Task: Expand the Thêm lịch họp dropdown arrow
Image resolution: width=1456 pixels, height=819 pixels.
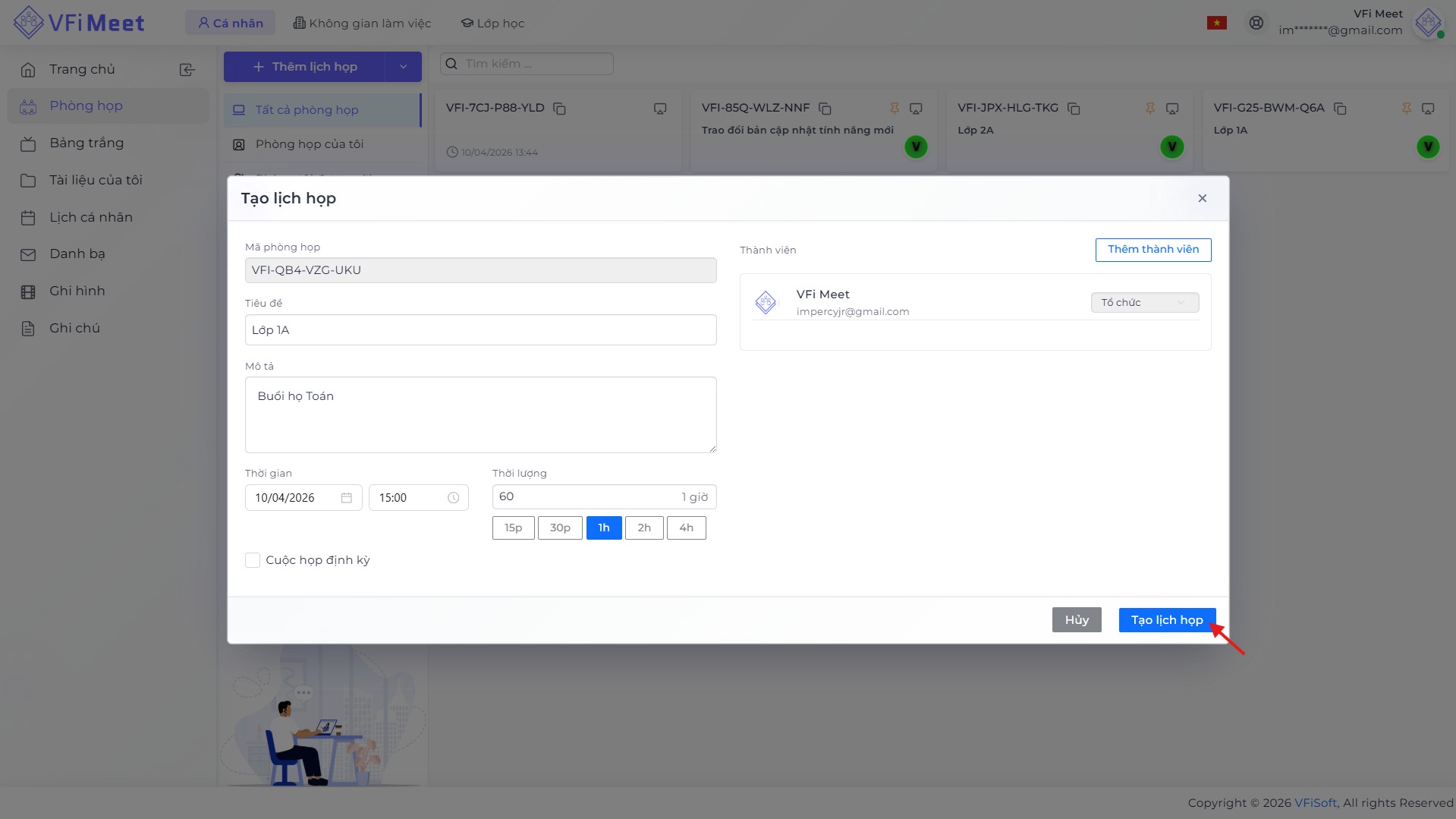Action: point(403,67)
